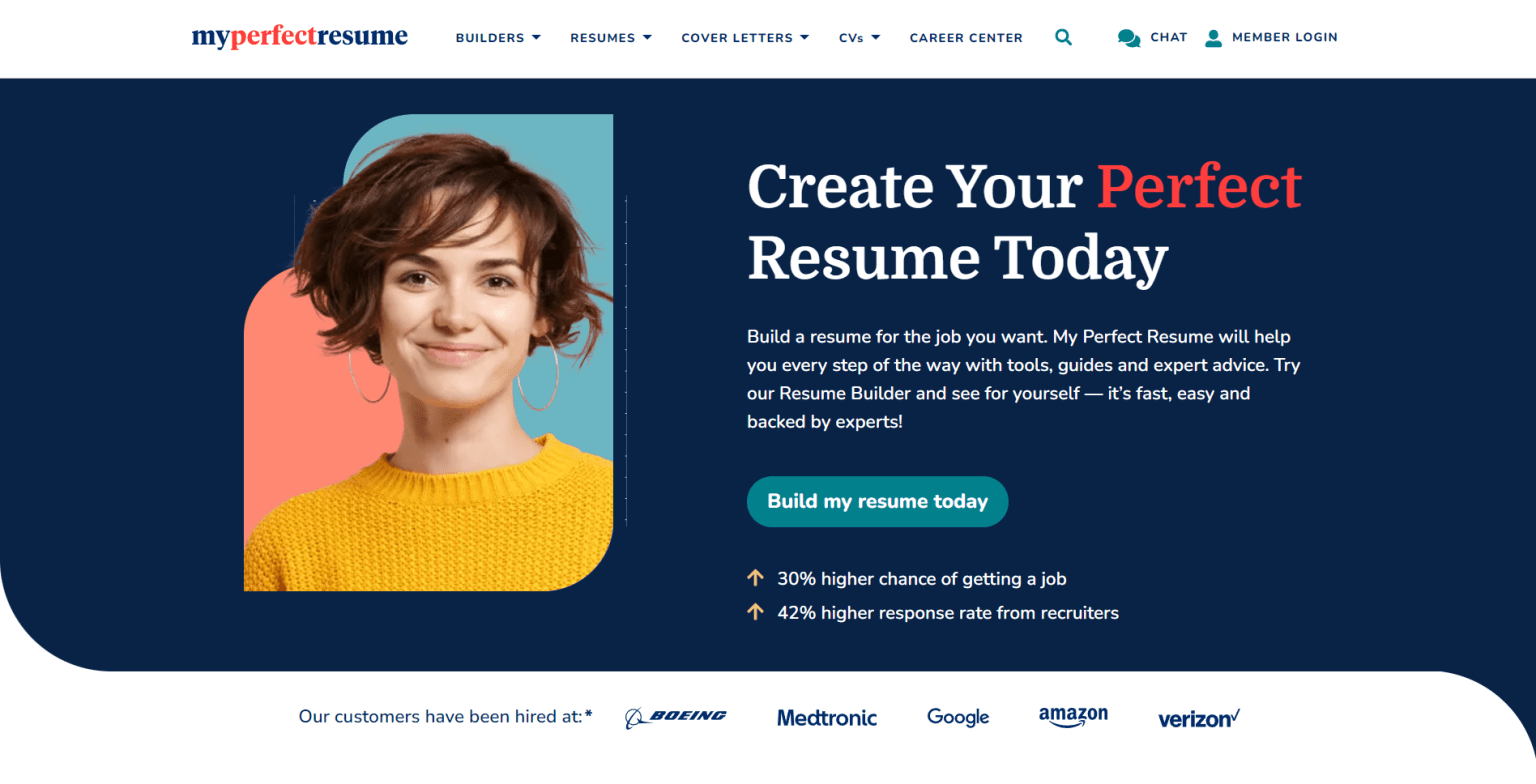Expand the Builders dropdown menu

[x=498, y=38]
